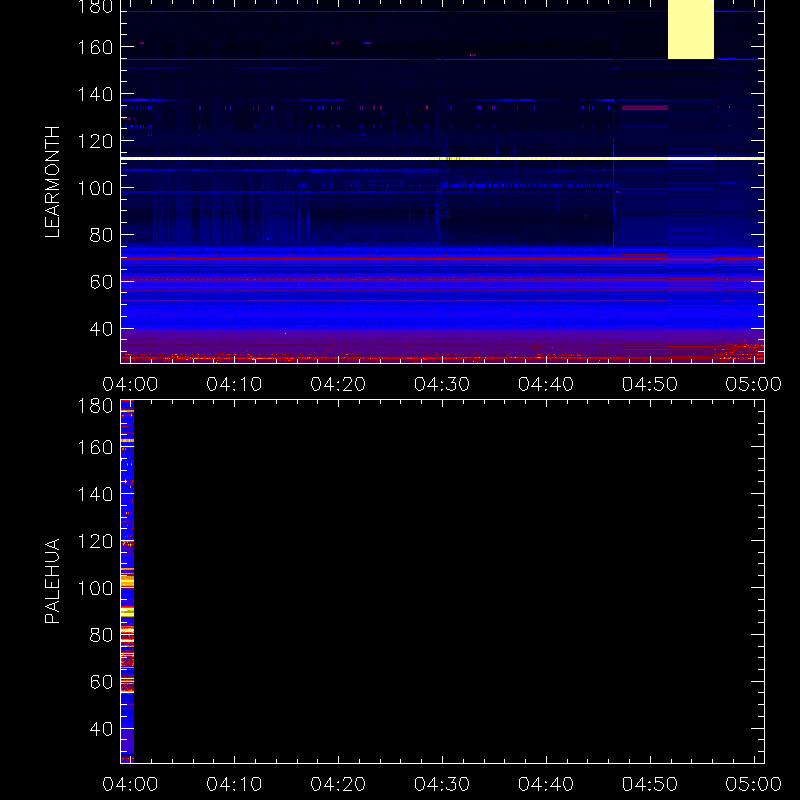Viewport: 800px width, 800px height.
Task: Click the 04:20 time label under the LEARMONTH plot
Action: click(338, 384)
